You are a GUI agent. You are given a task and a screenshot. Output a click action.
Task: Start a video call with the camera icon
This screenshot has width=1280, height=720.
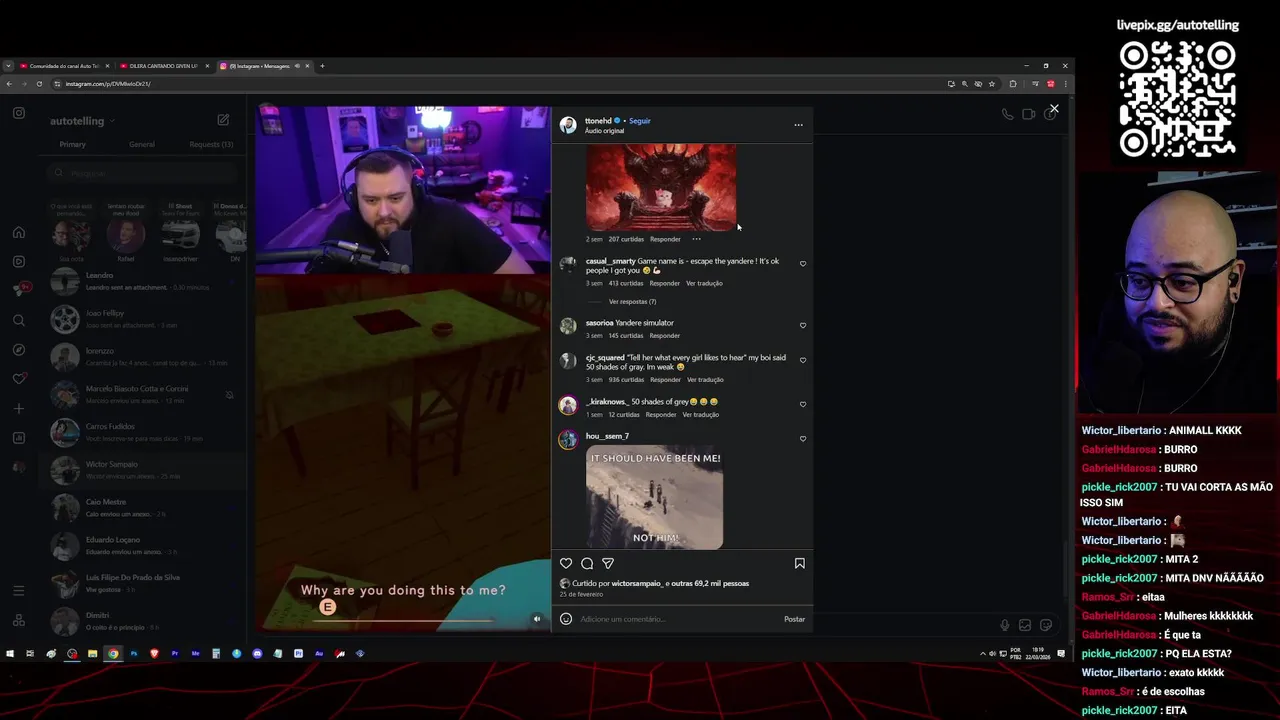coord(1028,114)
